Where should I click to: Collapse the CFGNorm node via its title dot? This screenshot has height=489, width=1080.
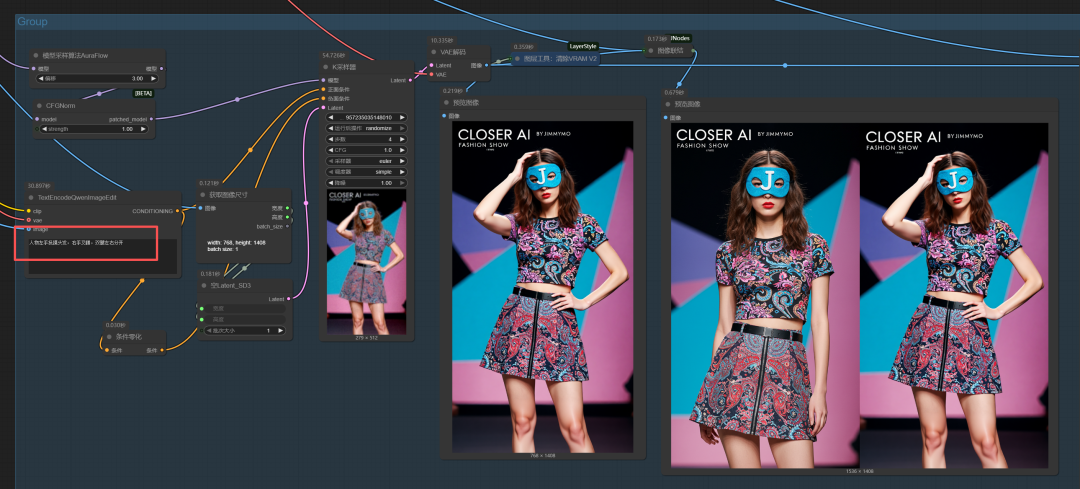tap(39, 106)
